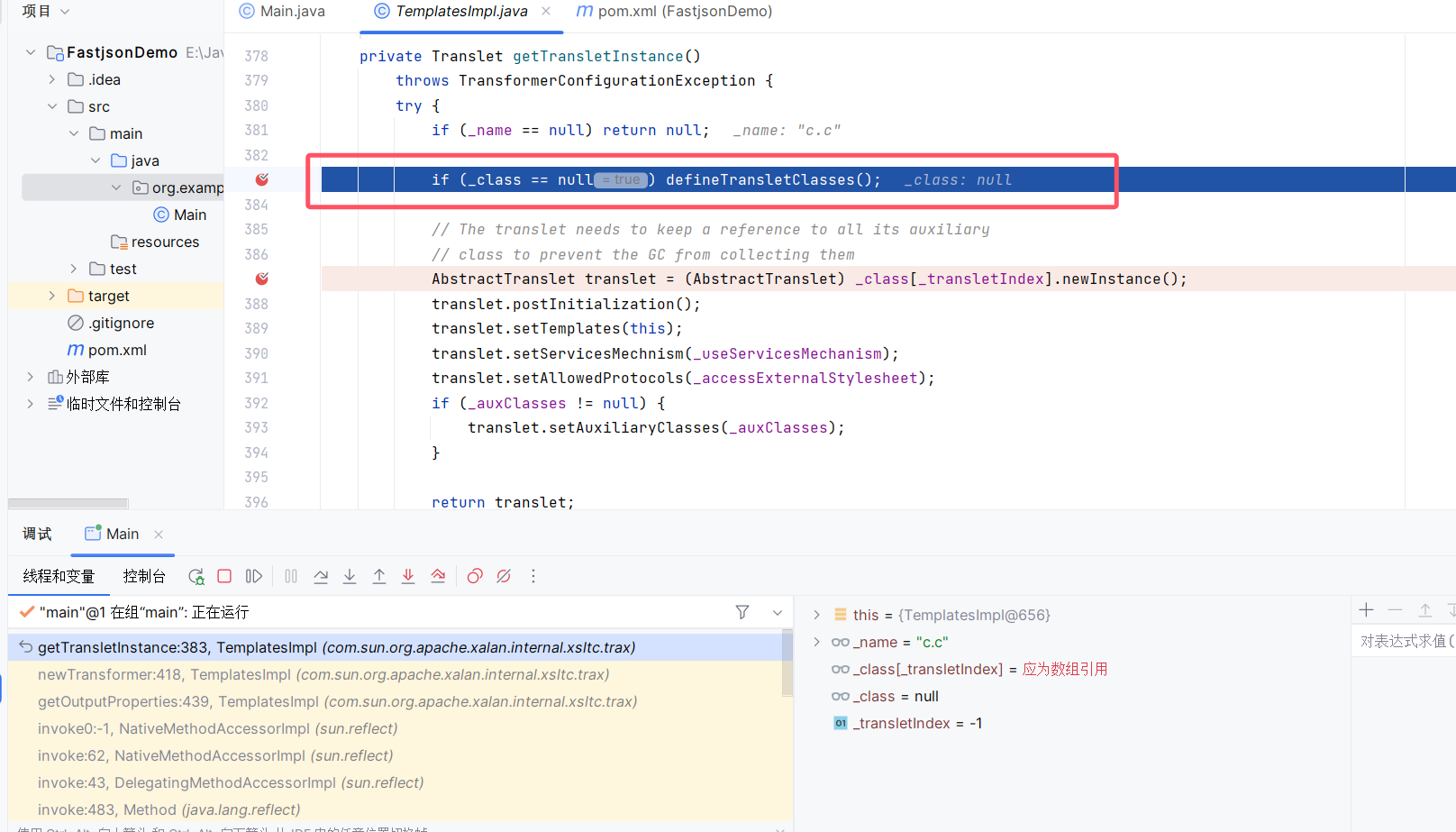Close the Main debug session tab

[159, 534]
